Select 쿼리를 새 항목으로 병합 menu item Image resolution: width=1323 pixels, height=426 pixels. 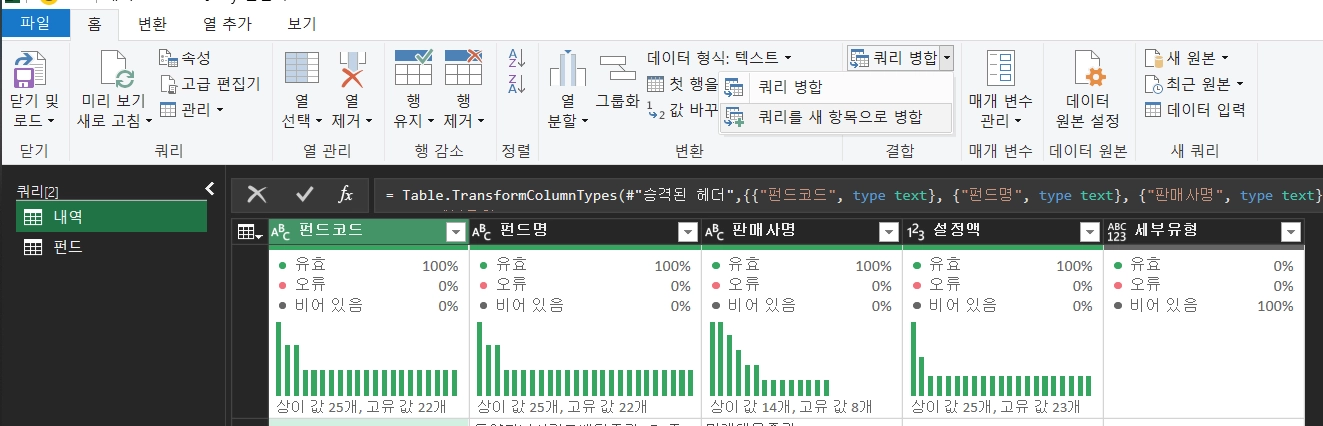pos(839,117)
